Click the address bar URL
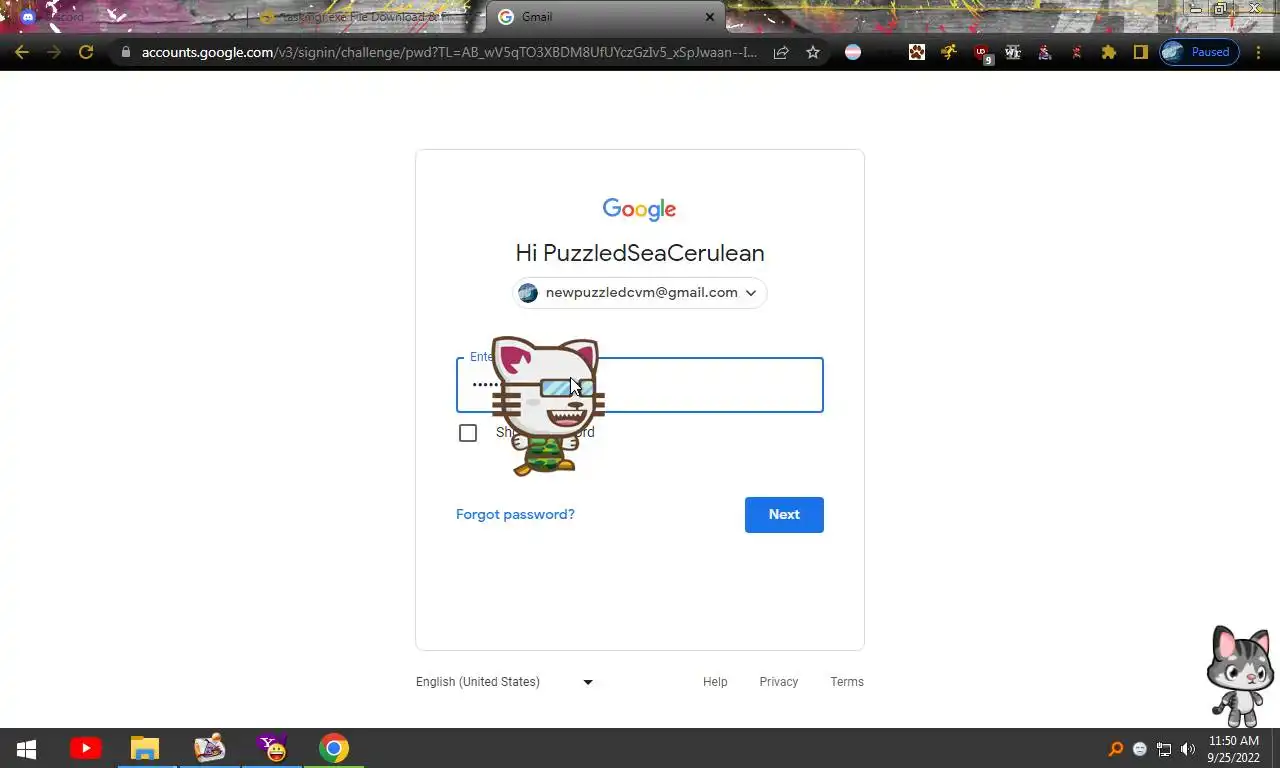The image size is (1280, 768). [x=449, y=52]
